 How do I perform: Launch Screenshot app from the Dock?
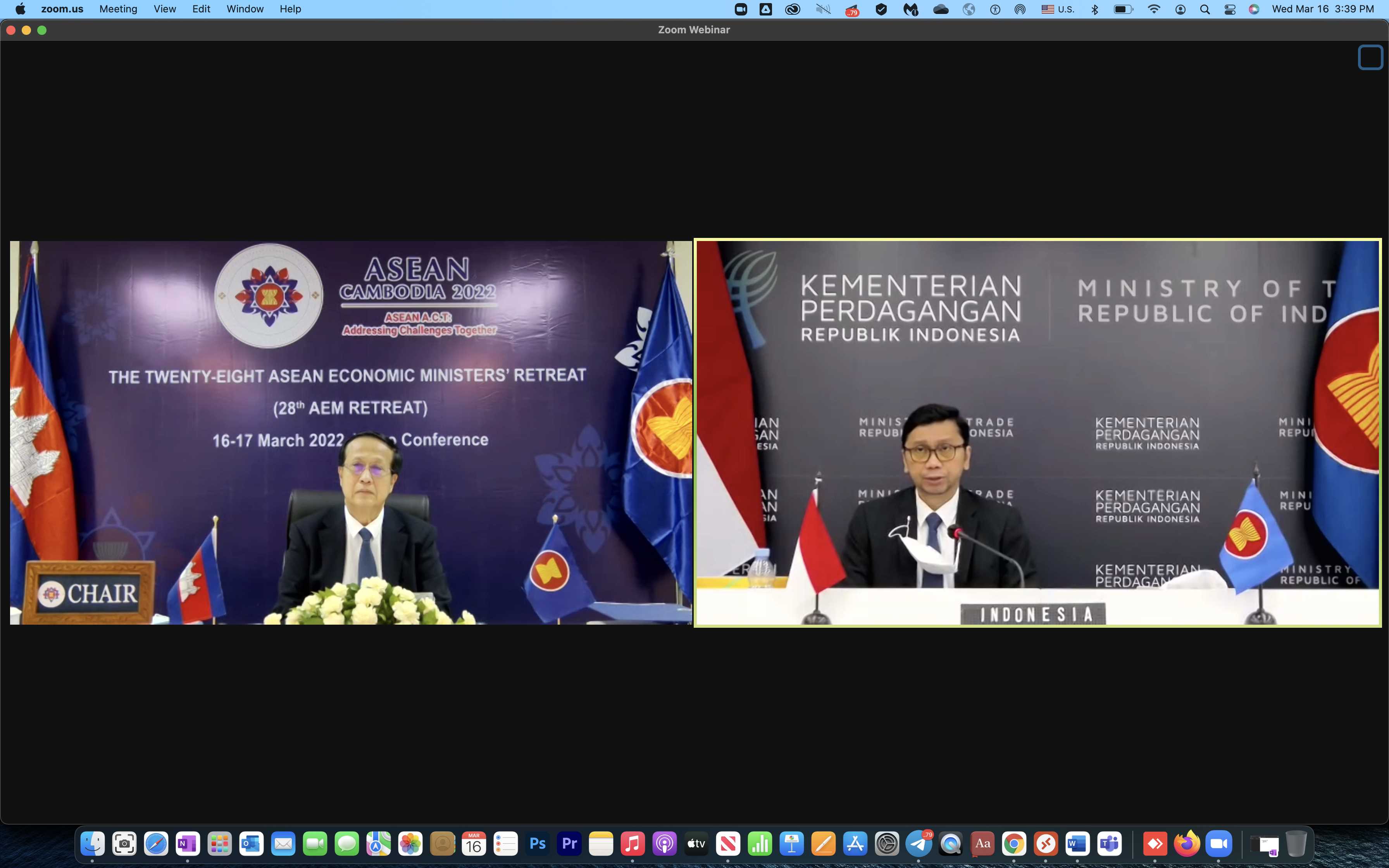124,843
